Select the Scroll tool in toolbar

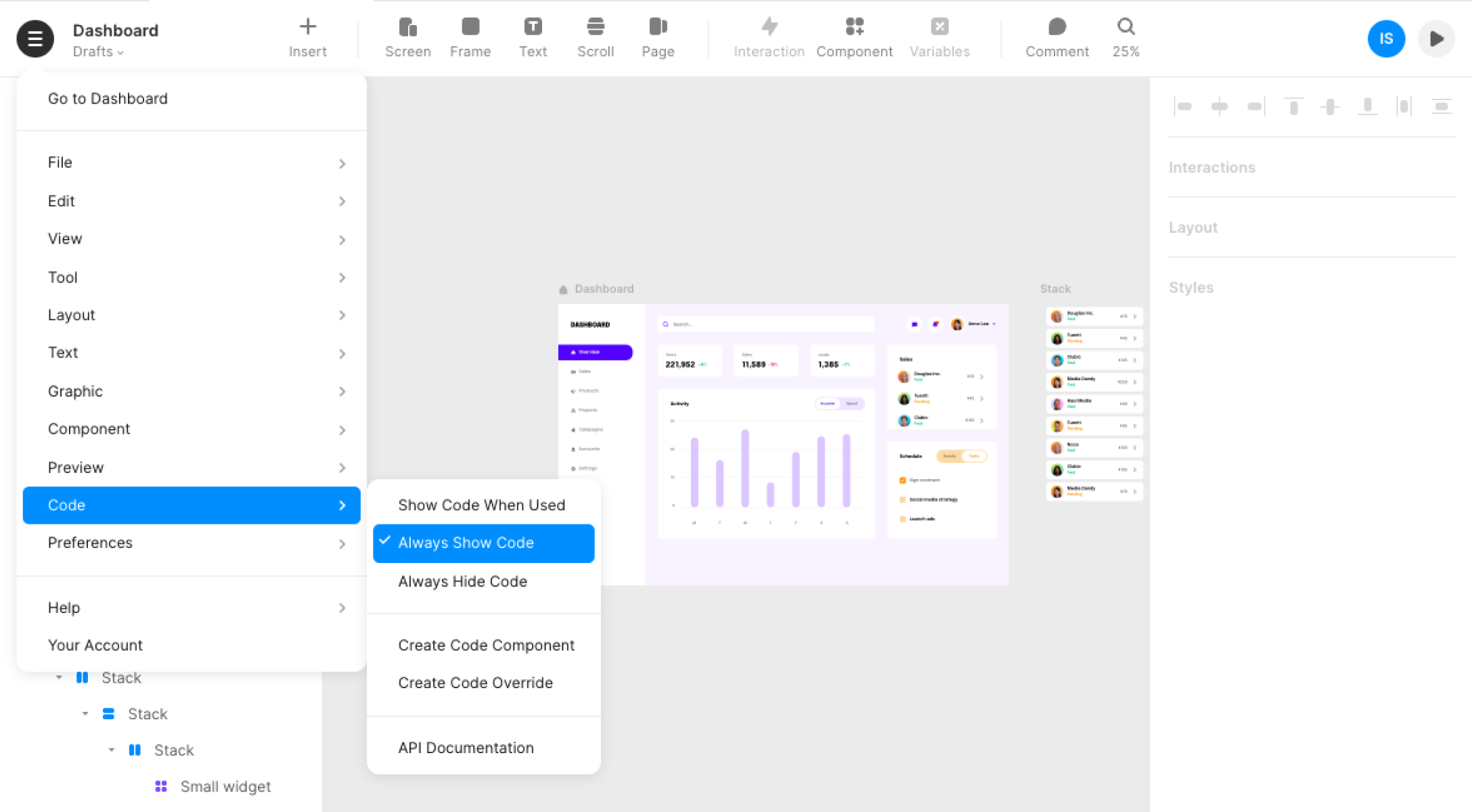click(x=594, y=38)
